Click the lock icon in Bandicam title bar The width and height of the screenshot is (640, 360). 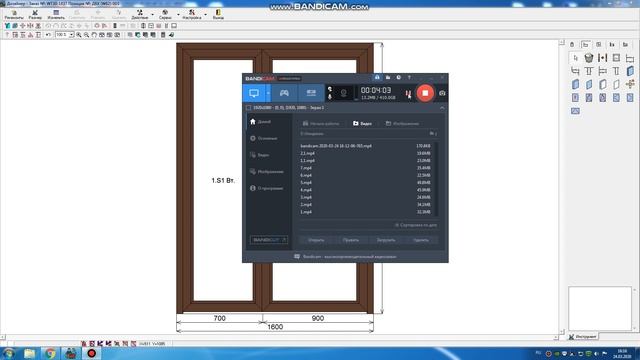pyautogui.click(x=377, y=78)
